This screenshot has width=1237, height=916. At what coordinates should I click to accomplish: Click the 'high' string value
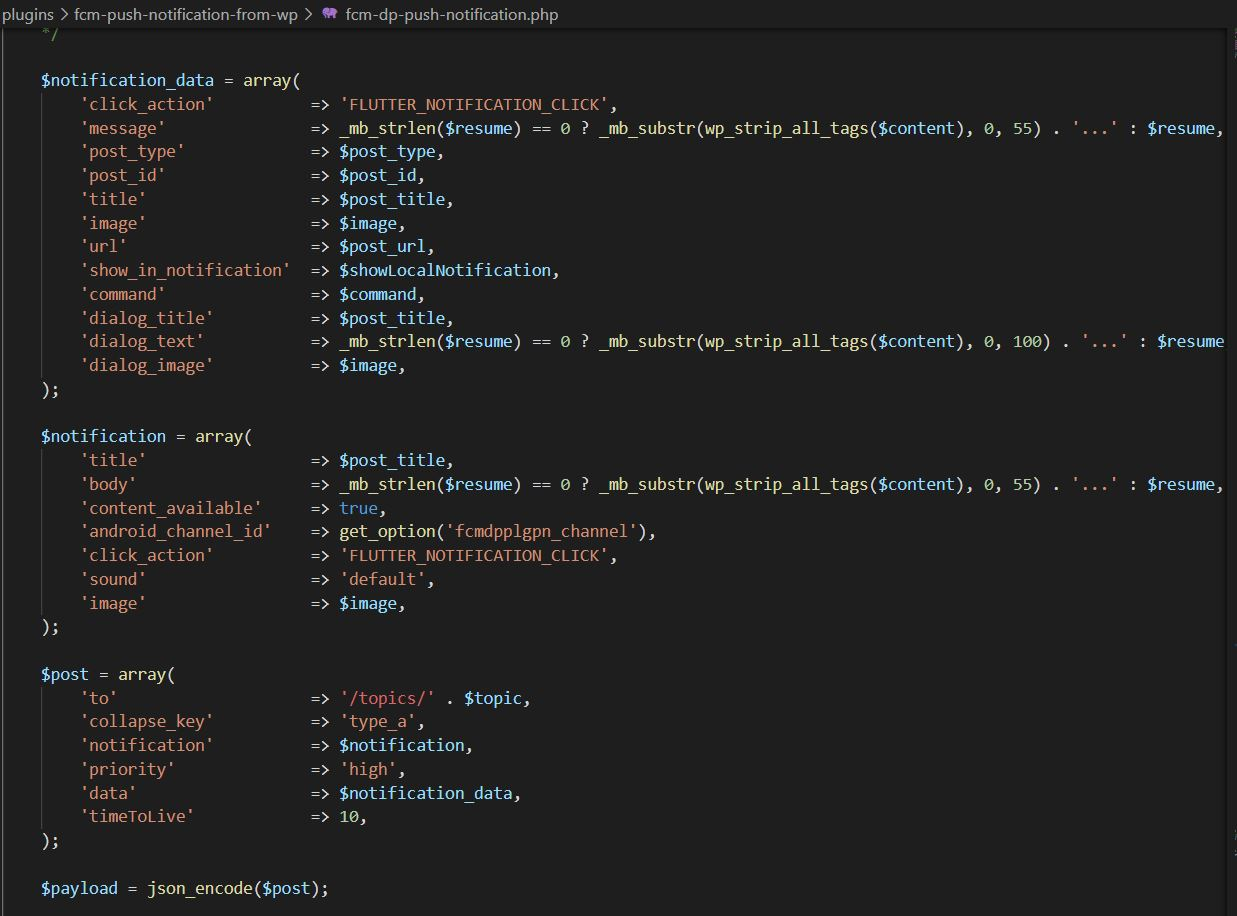(368, 769)
